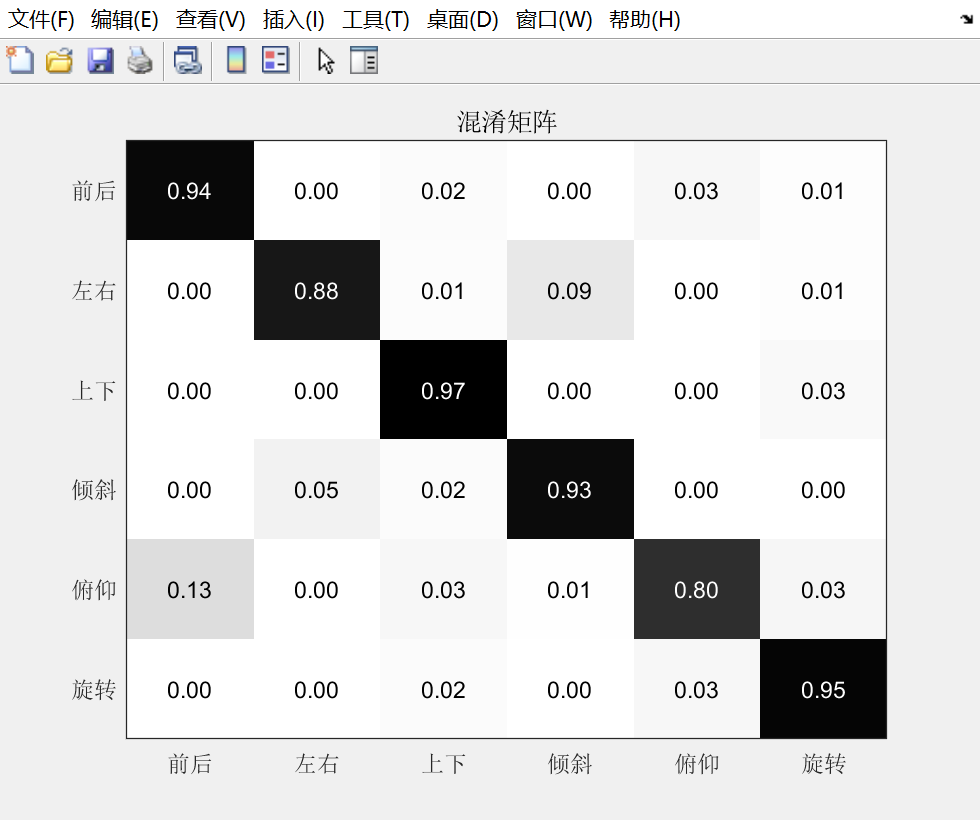Click the 0.03 cell in 俯仰 row, 上下 column
Screen dimensions: 980x820
(x=444, y=589)
